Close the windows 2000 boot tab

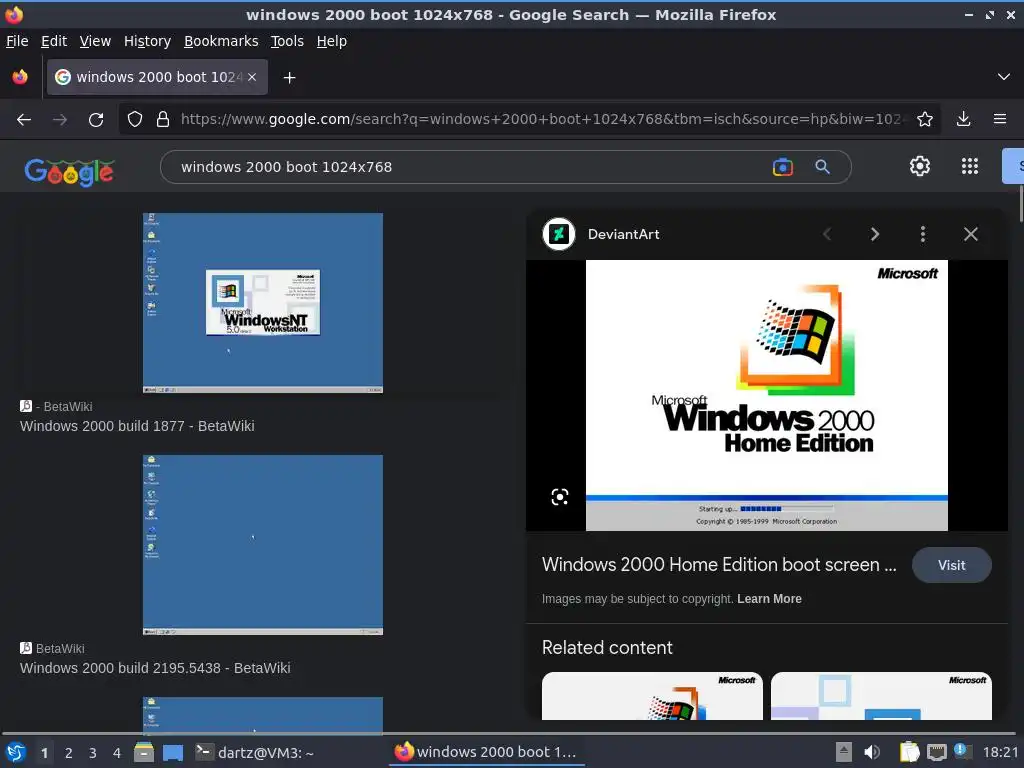click(x=252, y=77)
